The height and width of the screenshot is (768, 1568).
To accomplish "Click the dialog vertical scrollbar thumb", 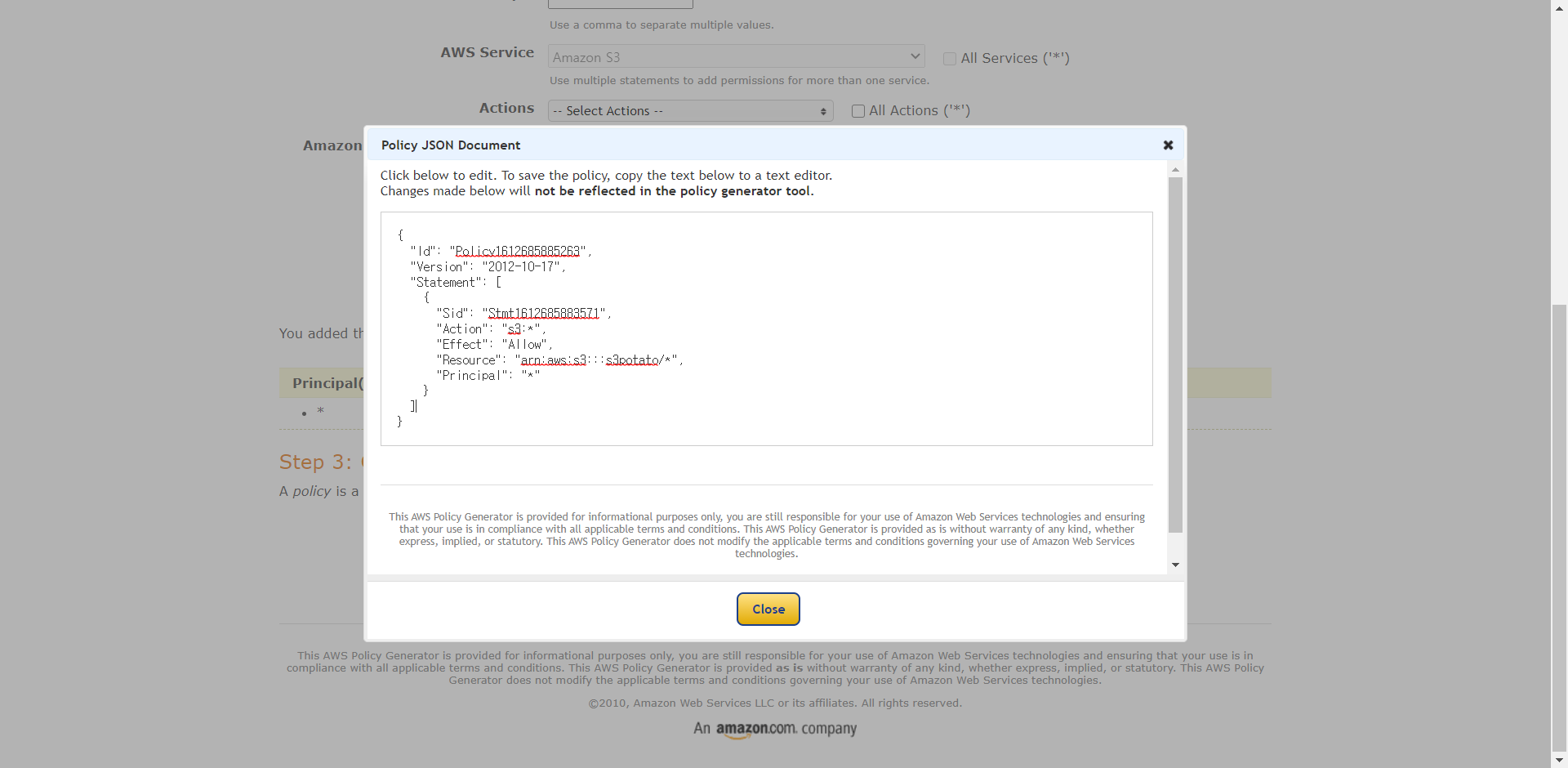I will pos(1175,355).
